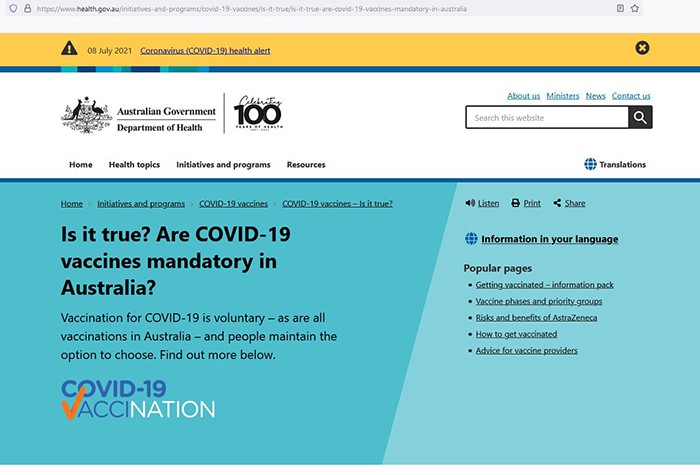
Task: Click the Australian Government crest logo
Action: 87,116
